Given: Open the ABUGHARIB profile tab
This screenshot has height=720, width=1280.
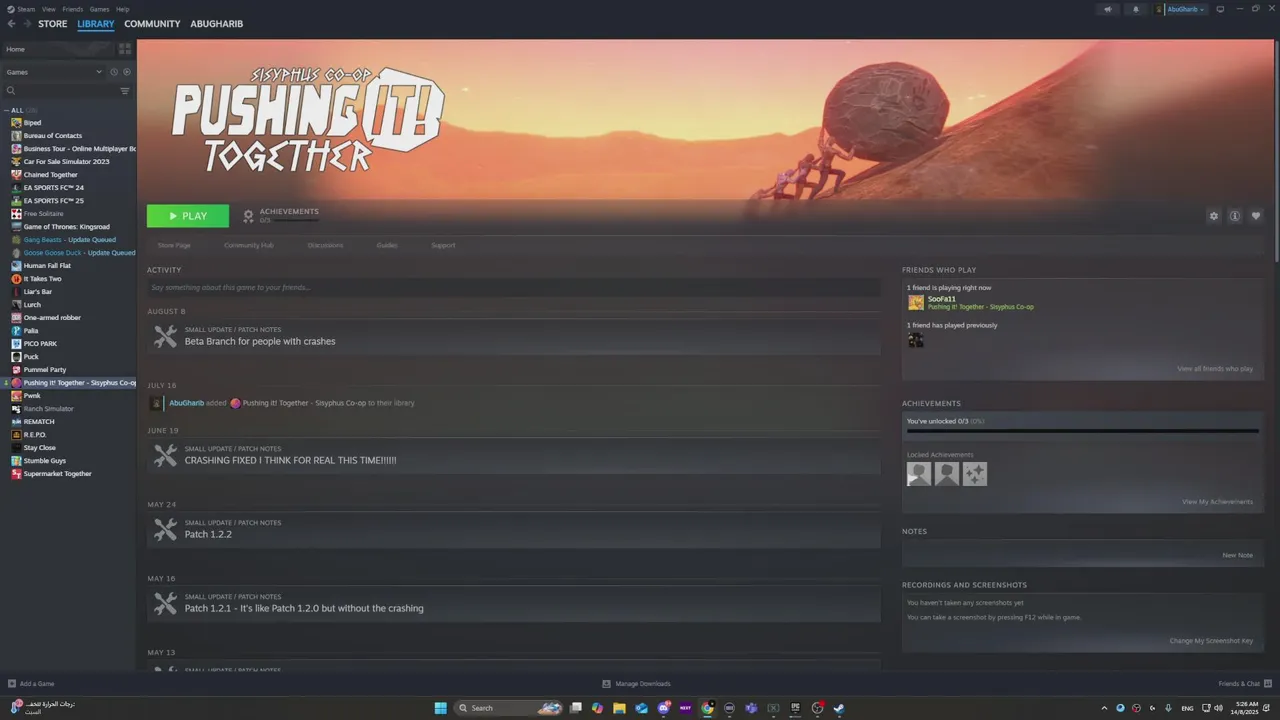Looking at the screenshot, I should [217, 24].
